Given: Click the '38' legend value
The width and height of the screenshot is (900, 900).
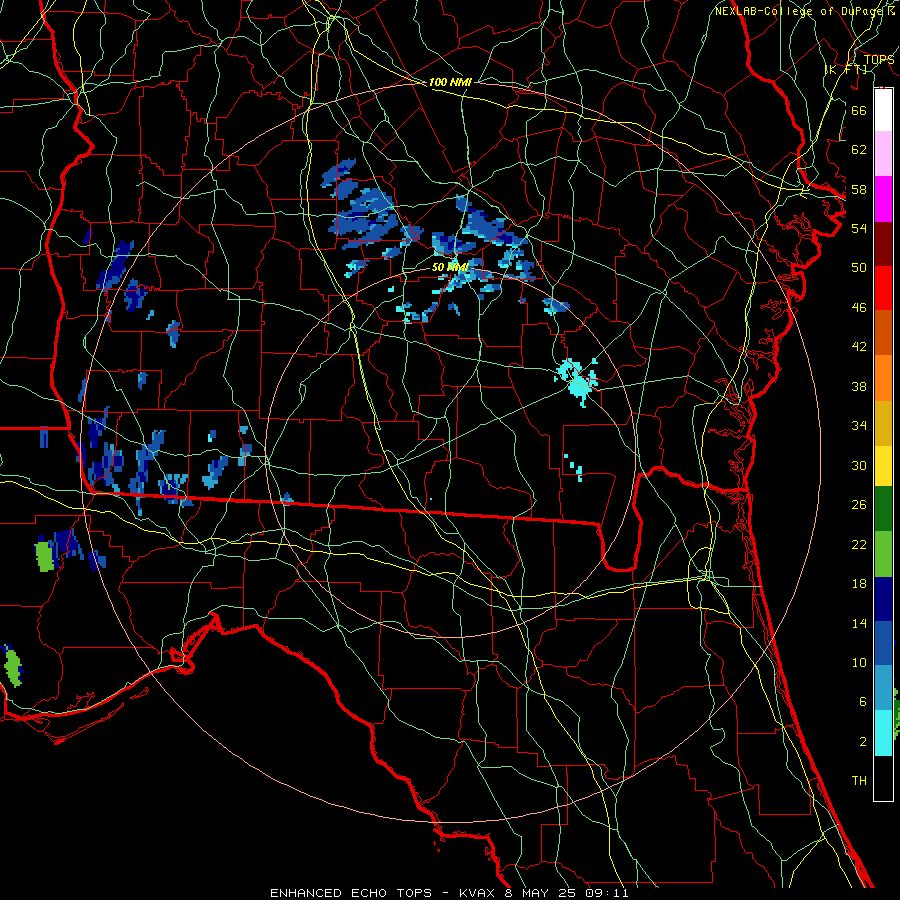Looking at the screenshot, I should click(x=859, y=386).
